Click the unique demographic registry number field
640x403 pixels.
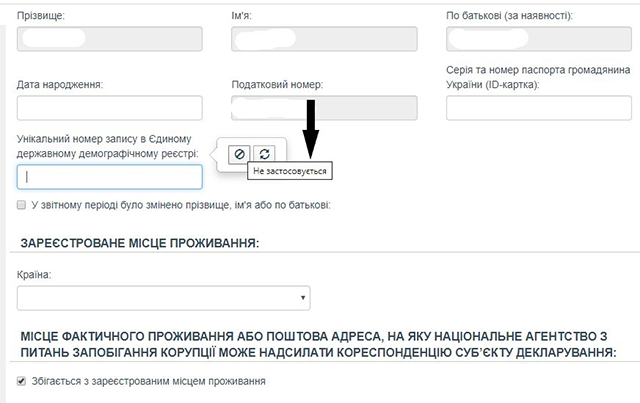[x=110, y=177]
